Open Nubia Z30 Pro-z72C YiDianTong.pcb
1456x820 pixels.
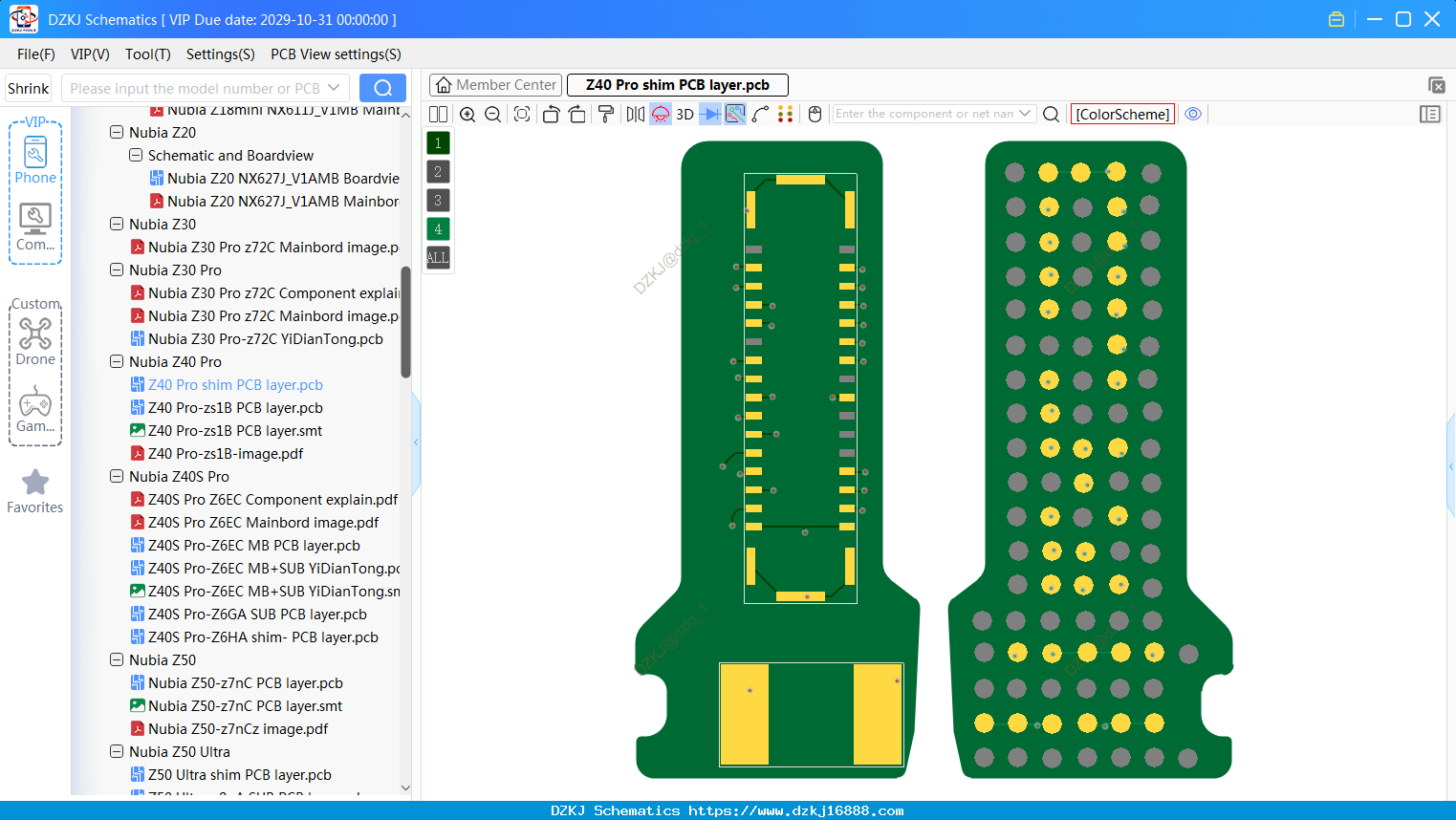(265, 339)
